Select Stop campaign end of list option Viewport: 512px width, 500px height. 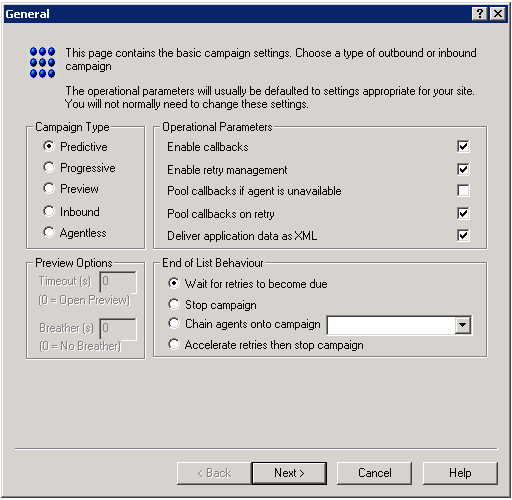(x=174, y=304)
